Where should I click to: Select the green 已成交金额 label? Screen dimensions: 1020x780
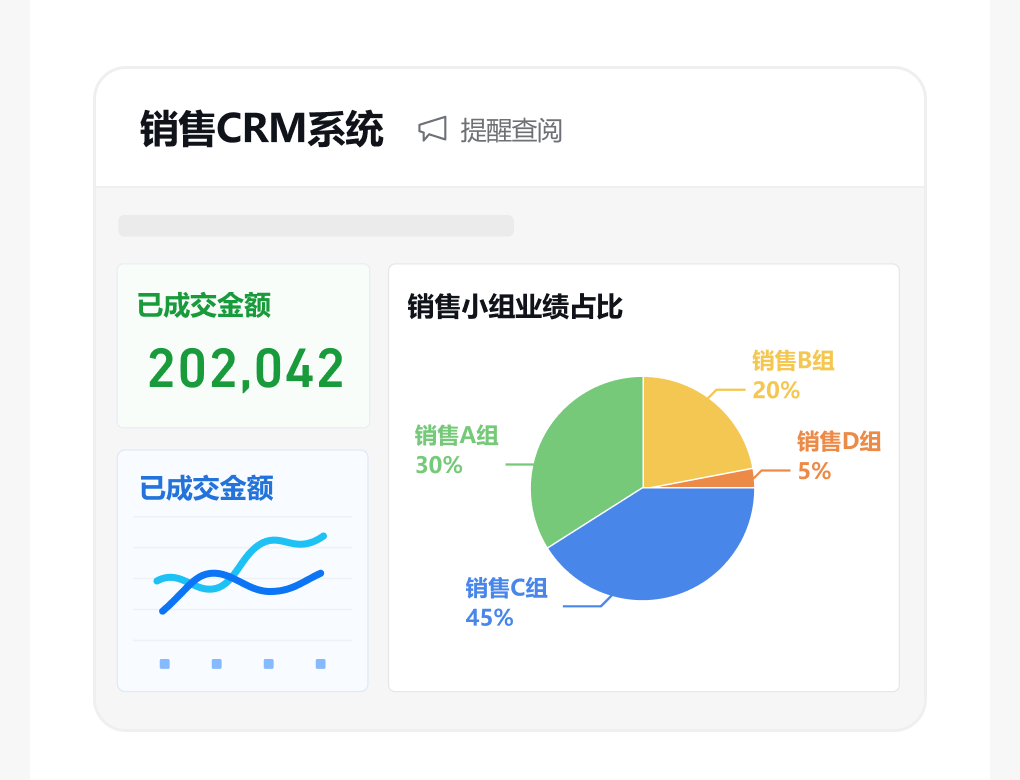click(204, 305)
